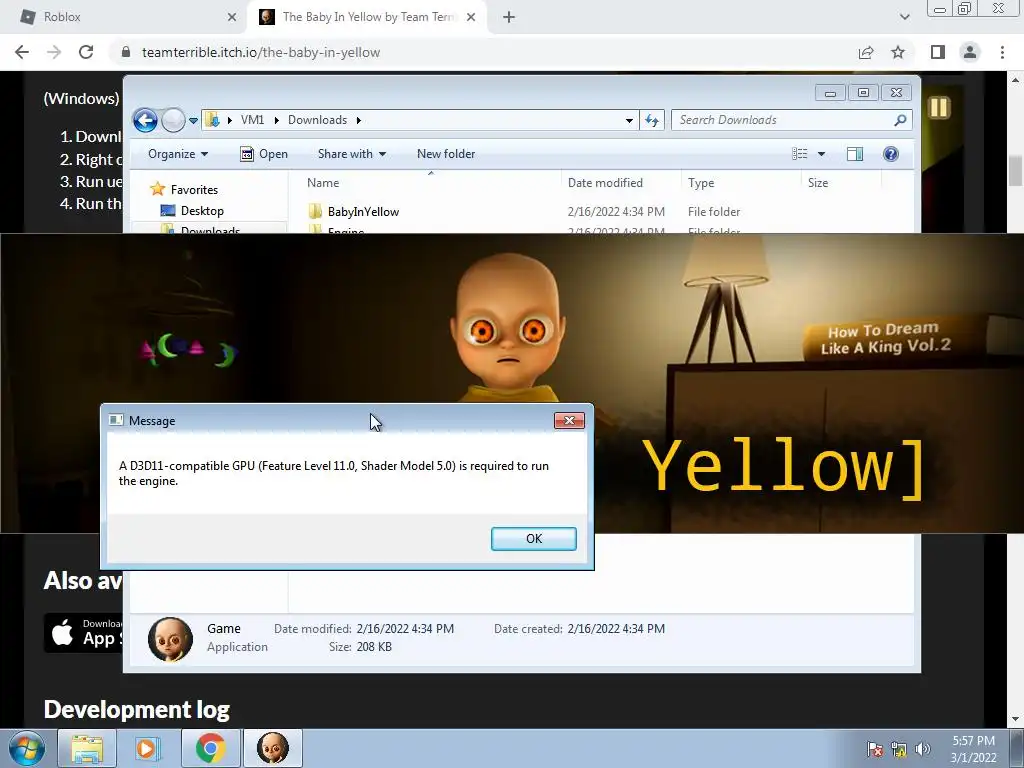The width and height of the screenshot is (1024, 768).
Task: Open Windows Explorer from taskbar
Action: click(87, 748)
